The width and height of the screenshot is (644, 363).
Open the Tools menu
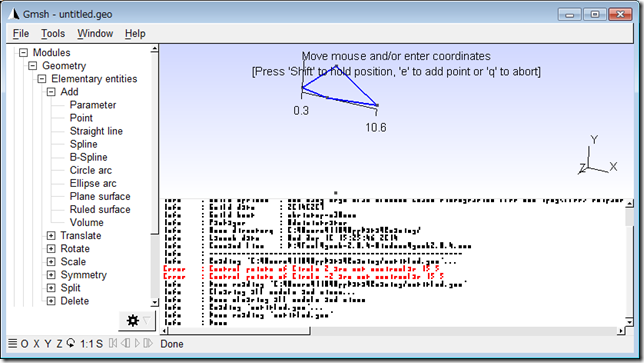53,34
